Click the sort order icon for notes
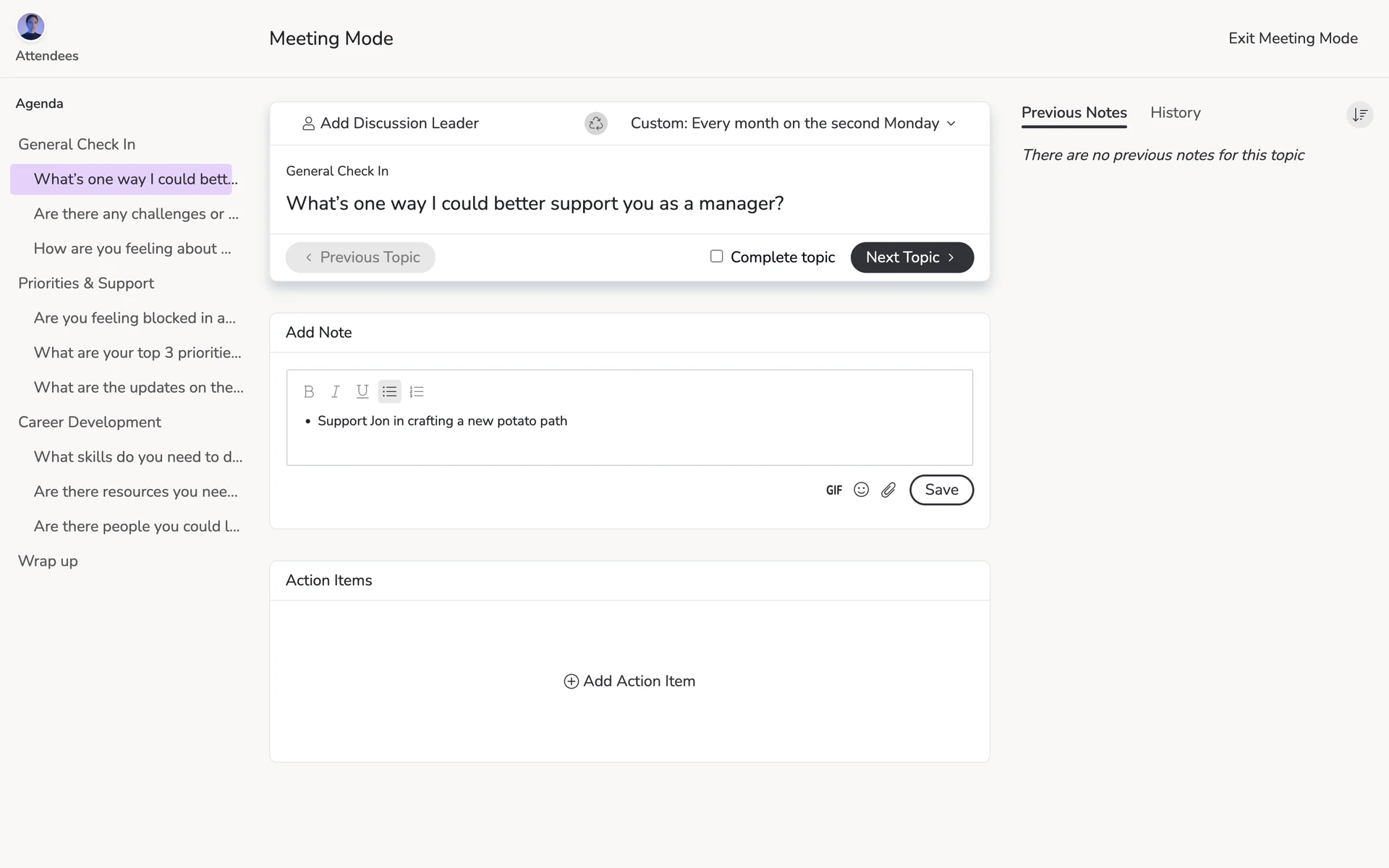 tap(1359, 115)
